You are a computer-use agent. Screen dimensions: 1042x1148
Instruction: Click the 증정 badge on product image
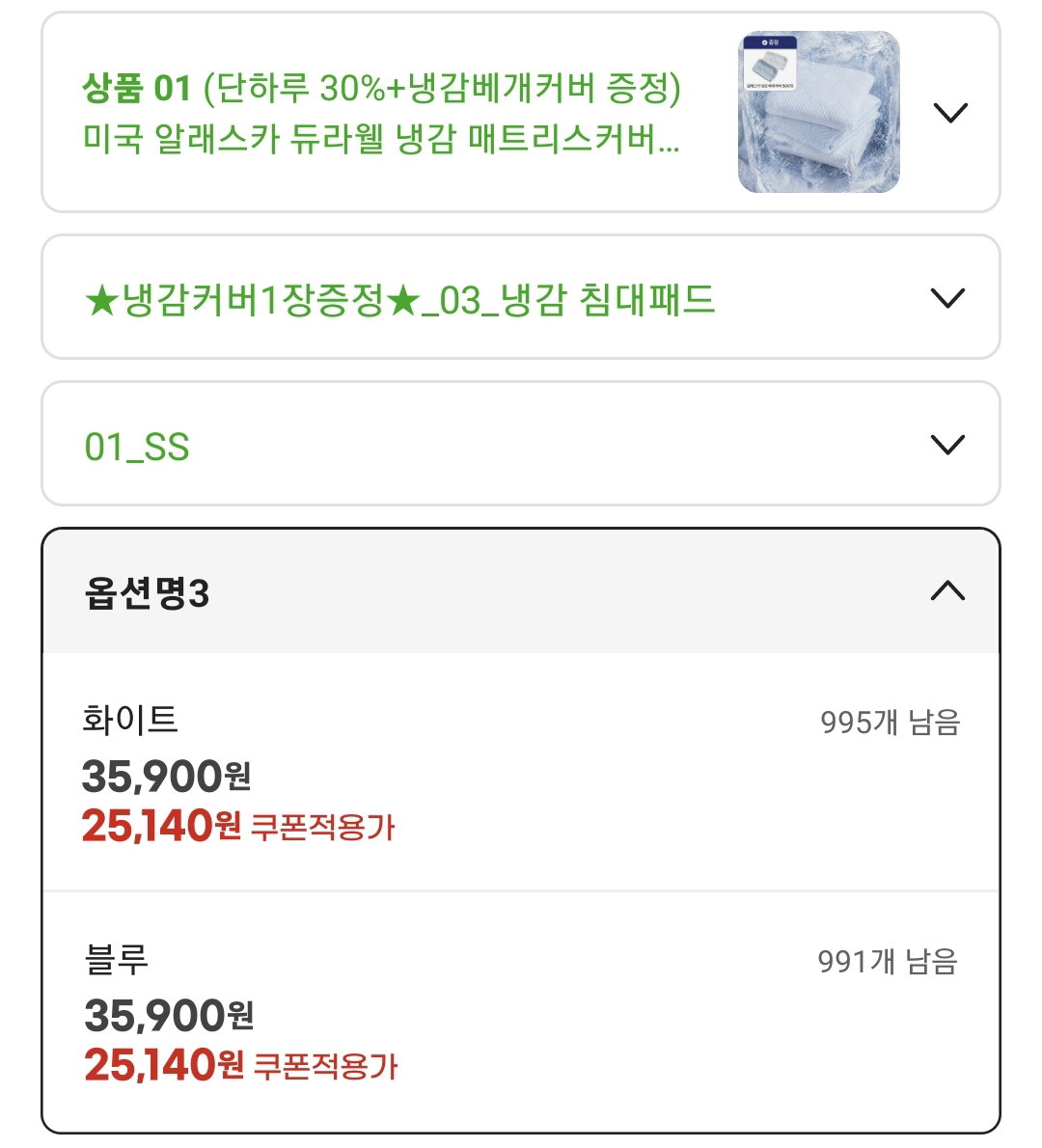click(x=770, y=43)
